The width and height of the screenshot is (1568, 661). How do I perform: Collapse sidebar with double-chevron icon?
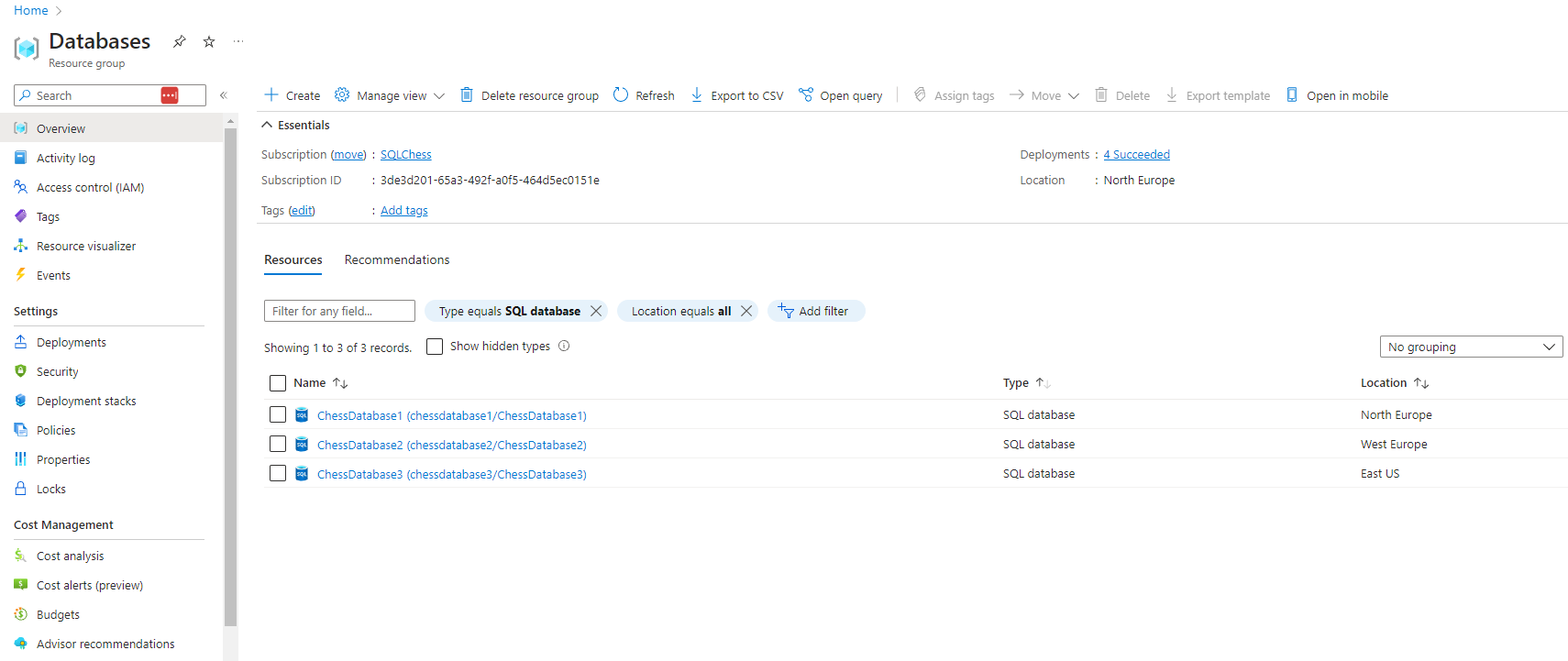tap(223, 95)
